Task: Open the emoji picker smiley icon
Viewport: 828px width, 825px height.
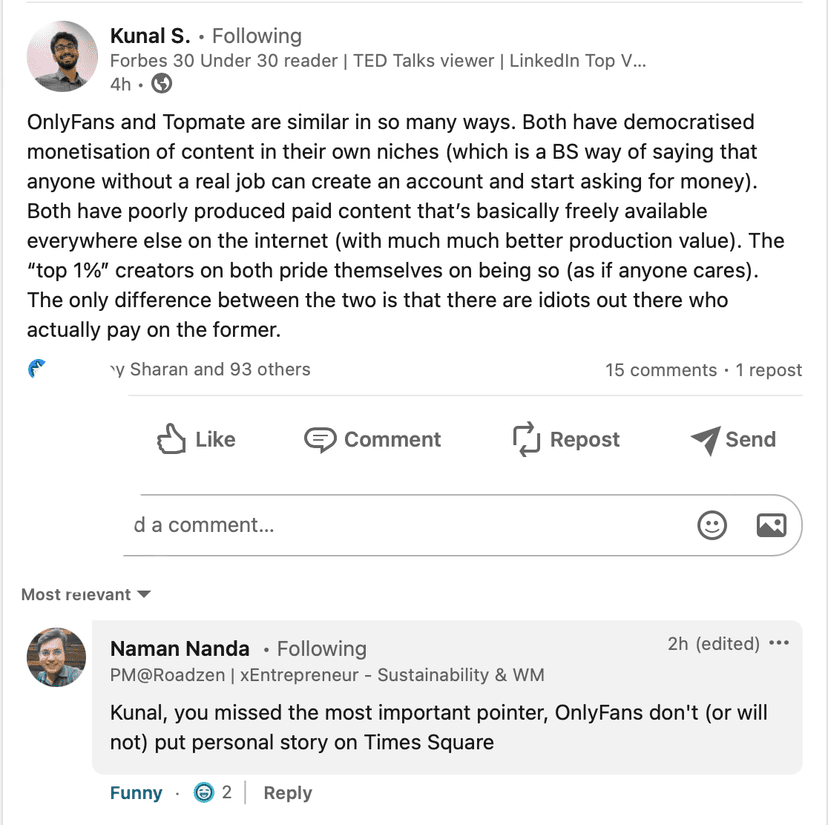Action: (712, 525)
